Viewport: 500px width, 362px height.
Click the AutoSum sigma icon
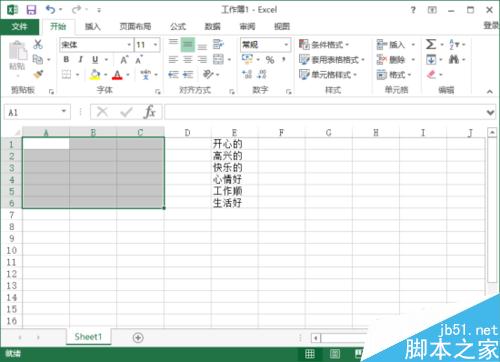[x=431, y=44]
